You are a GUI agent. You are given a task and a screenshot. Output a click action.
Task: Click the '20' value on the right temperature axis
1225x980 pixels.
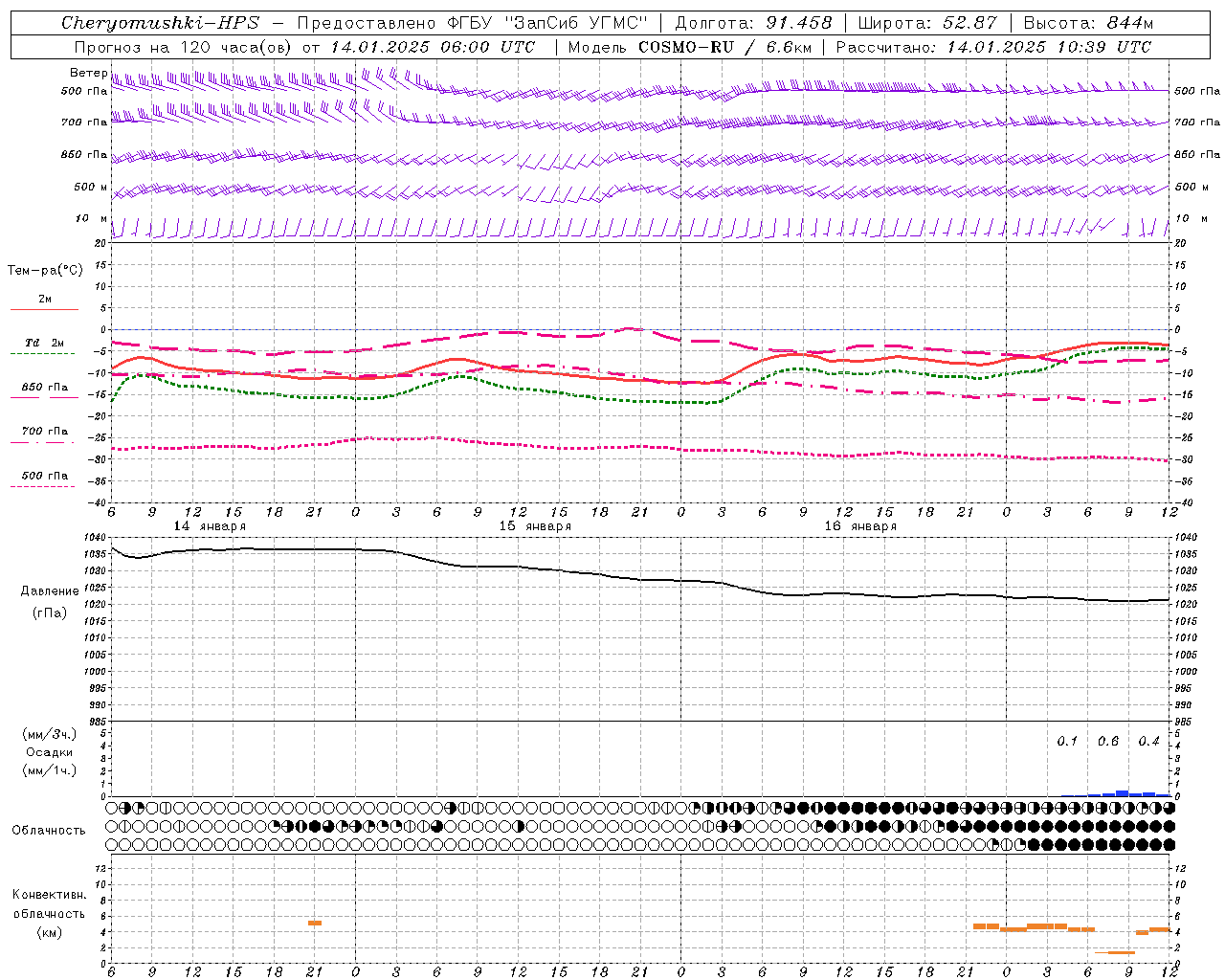1181,243
